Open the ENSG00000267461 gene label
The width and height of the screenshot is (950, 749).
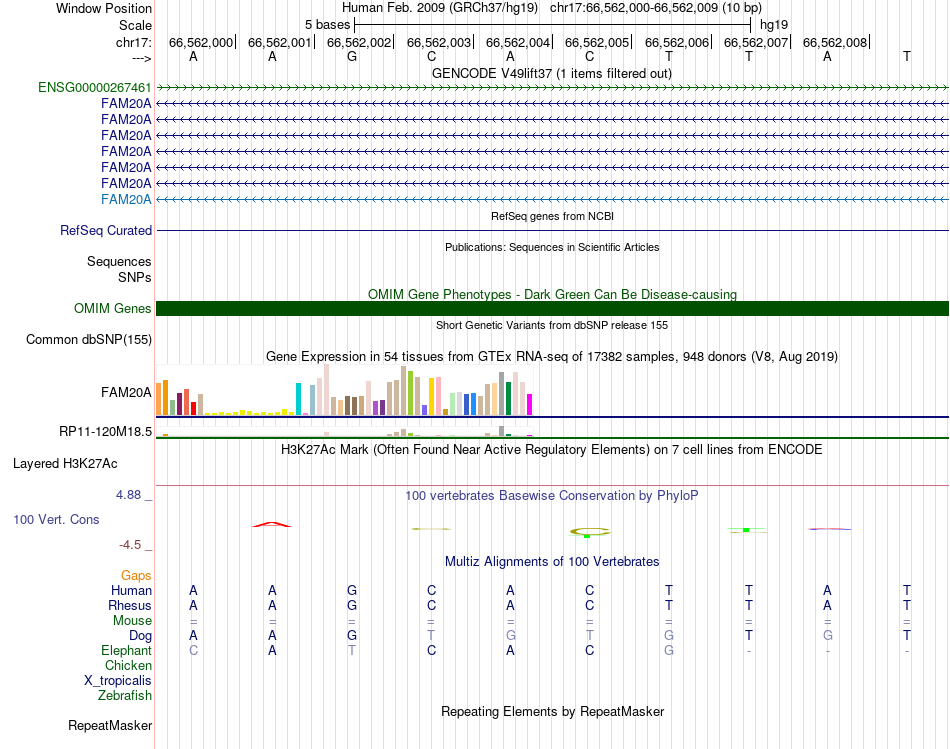[95, 87]
